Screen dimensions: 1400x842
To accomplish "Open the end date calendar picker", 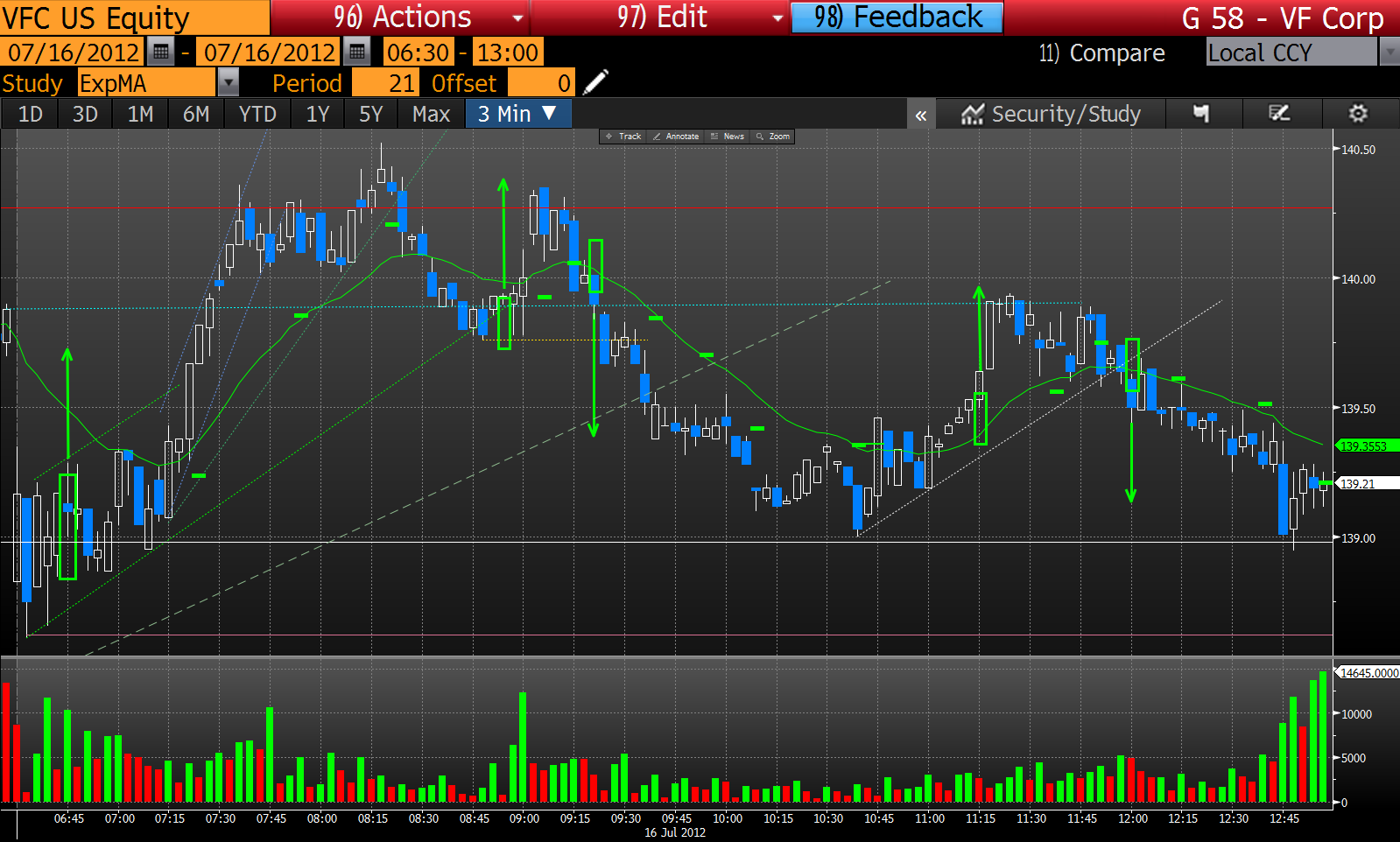I will [x=356, y=53].
